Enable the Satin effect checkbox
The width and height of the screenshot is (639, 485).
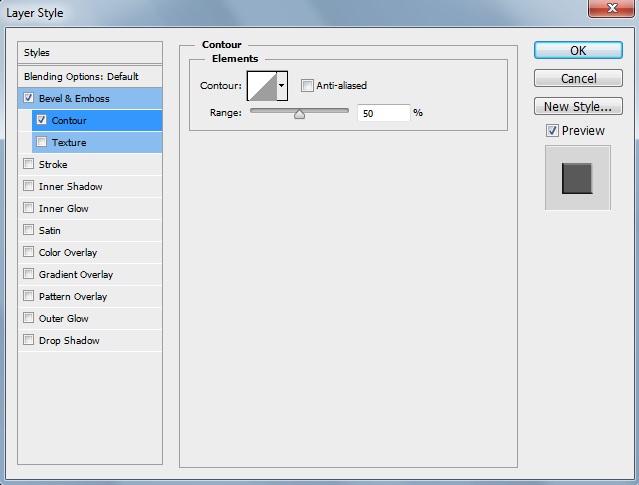pos(29,230)
